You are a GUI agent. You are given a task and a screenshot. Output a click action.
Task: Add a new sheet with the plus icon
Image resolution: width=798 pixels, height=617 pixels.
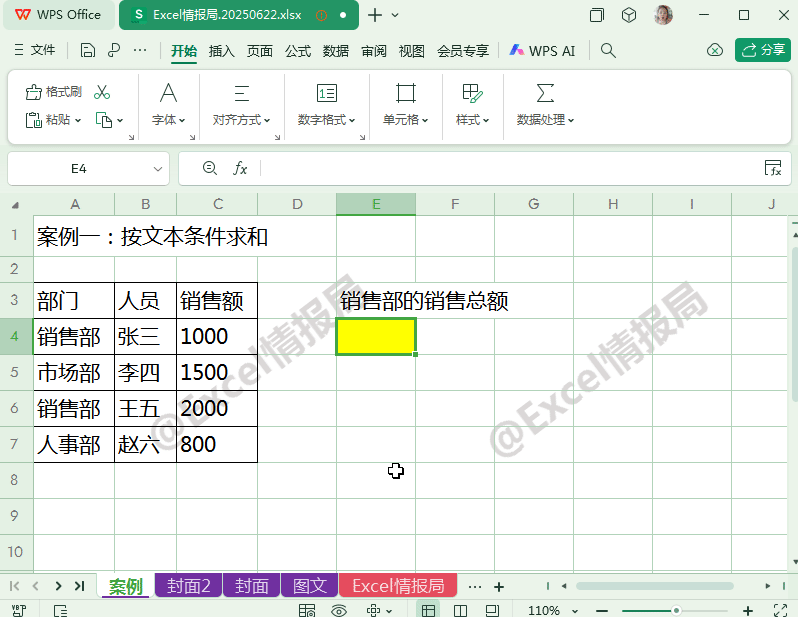pyautogui.click(x=499, y=587)
